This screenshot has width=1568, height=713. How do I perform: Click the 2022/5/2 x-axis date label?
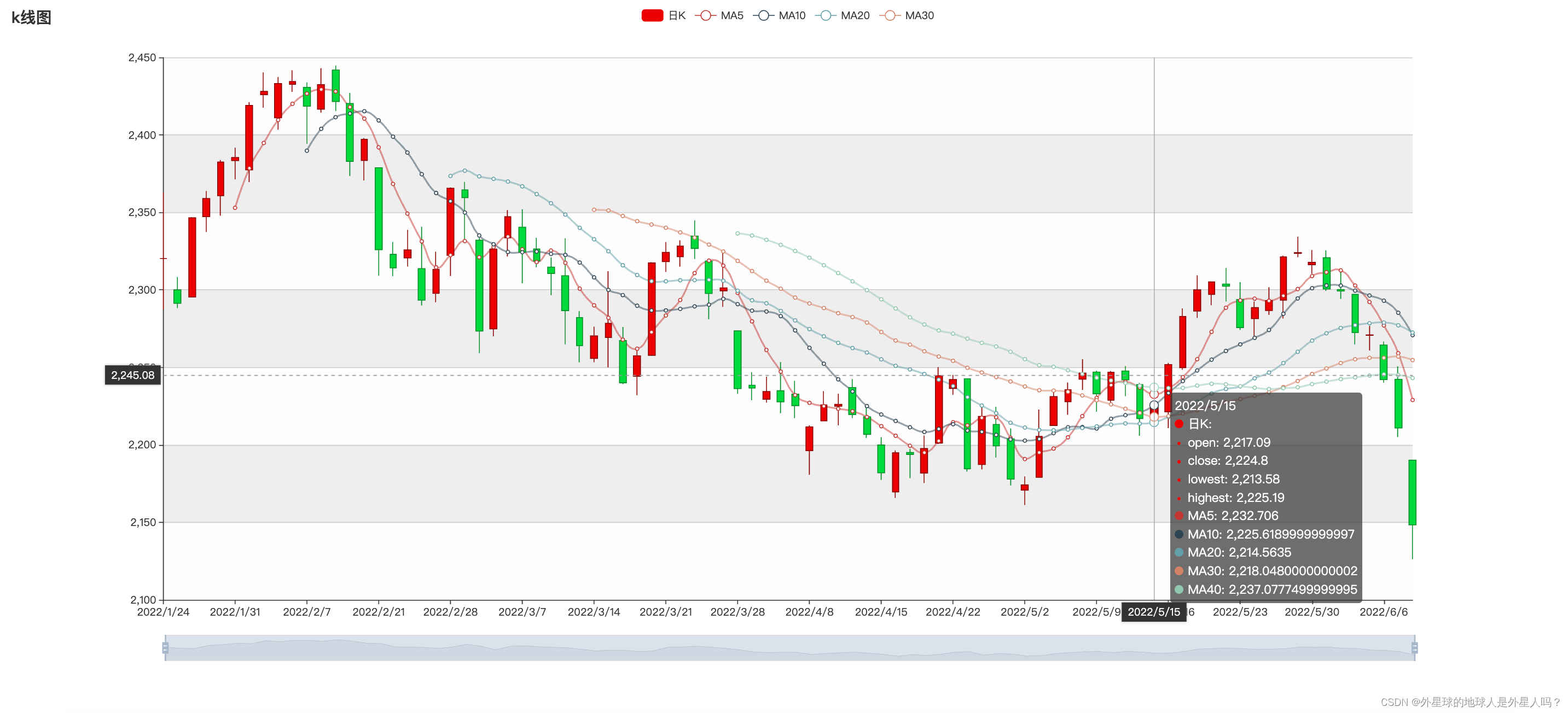1025,612
